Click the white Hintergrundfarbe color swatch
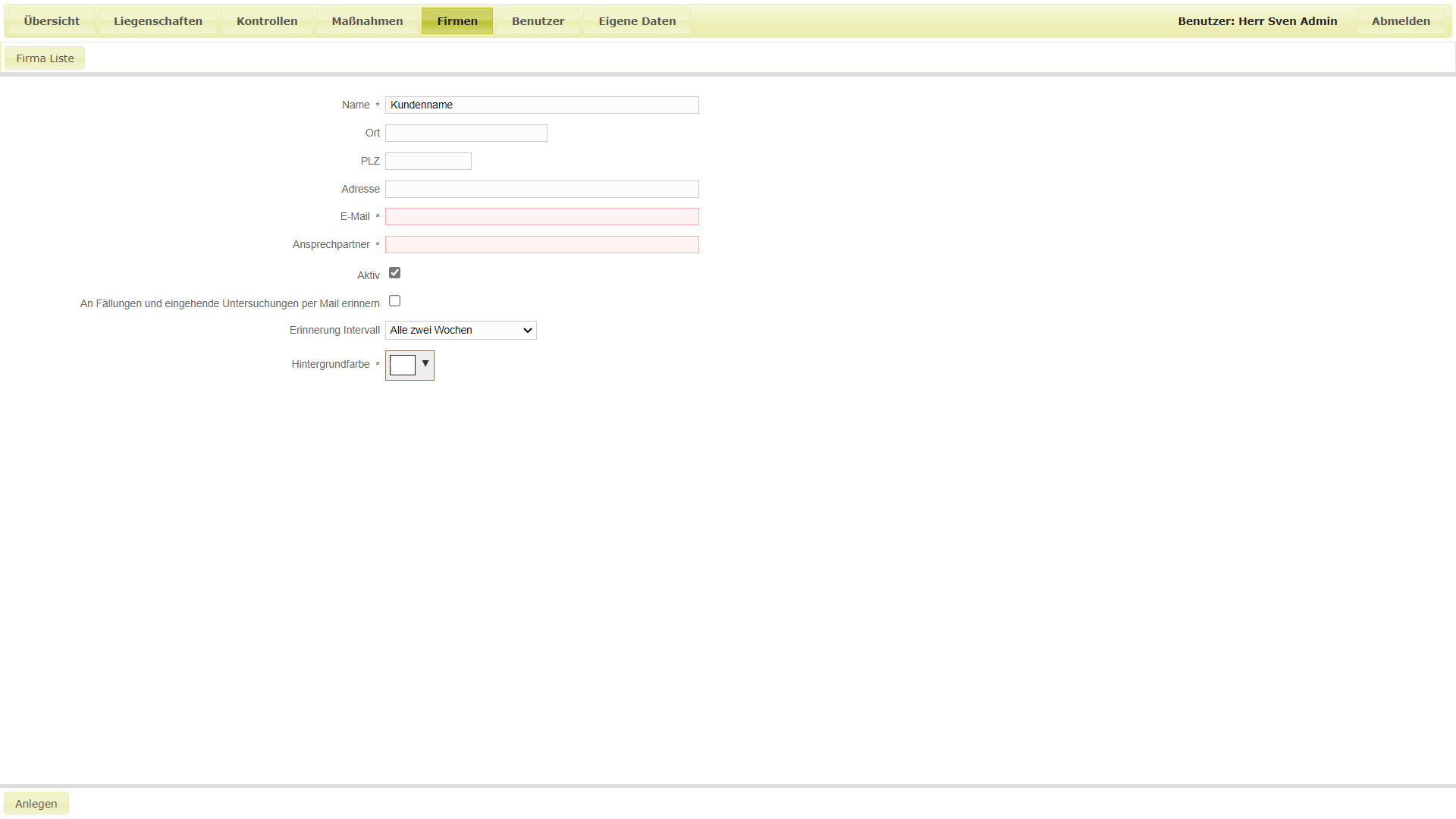The height and width of the screenshot is (819, 1456). [403, 366]
